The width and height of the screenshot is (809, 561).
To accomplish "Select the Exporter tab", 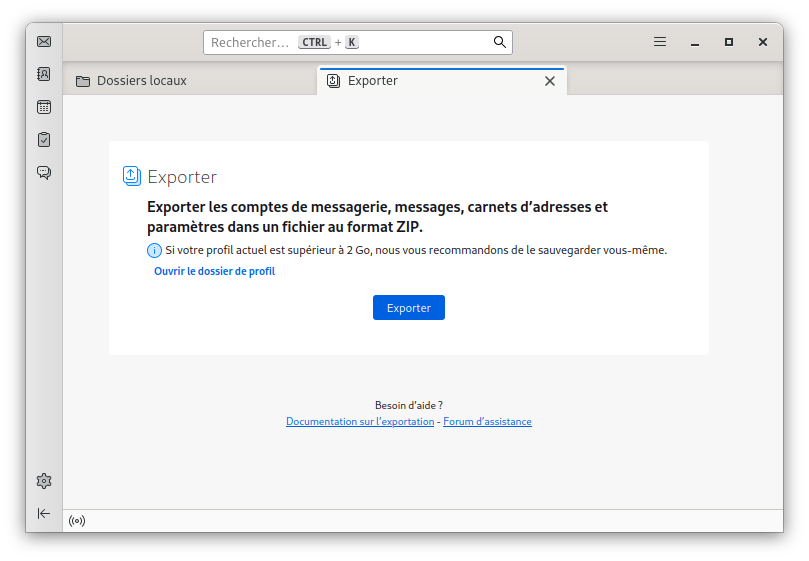I will point(442,81).
